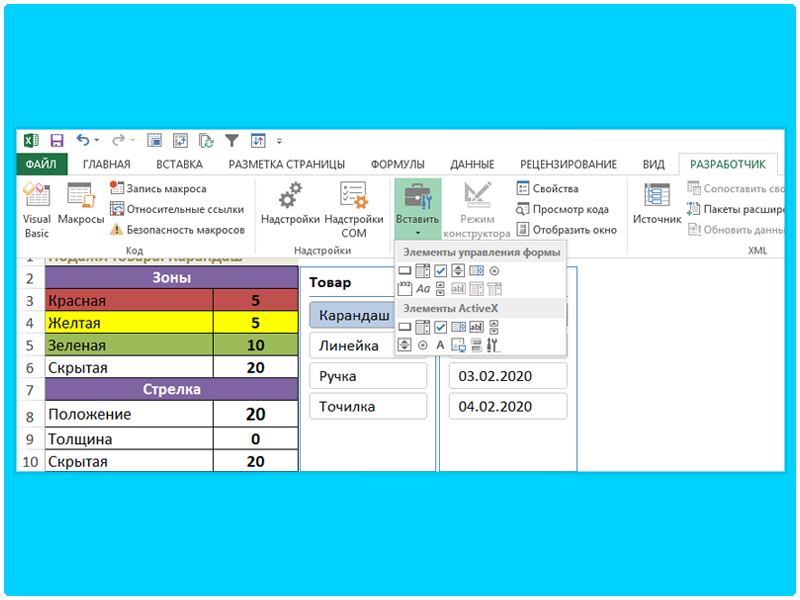800x600 pixels.
Task: Open Customize Quick Access Toolbar arrow
Action: point(279,141)
